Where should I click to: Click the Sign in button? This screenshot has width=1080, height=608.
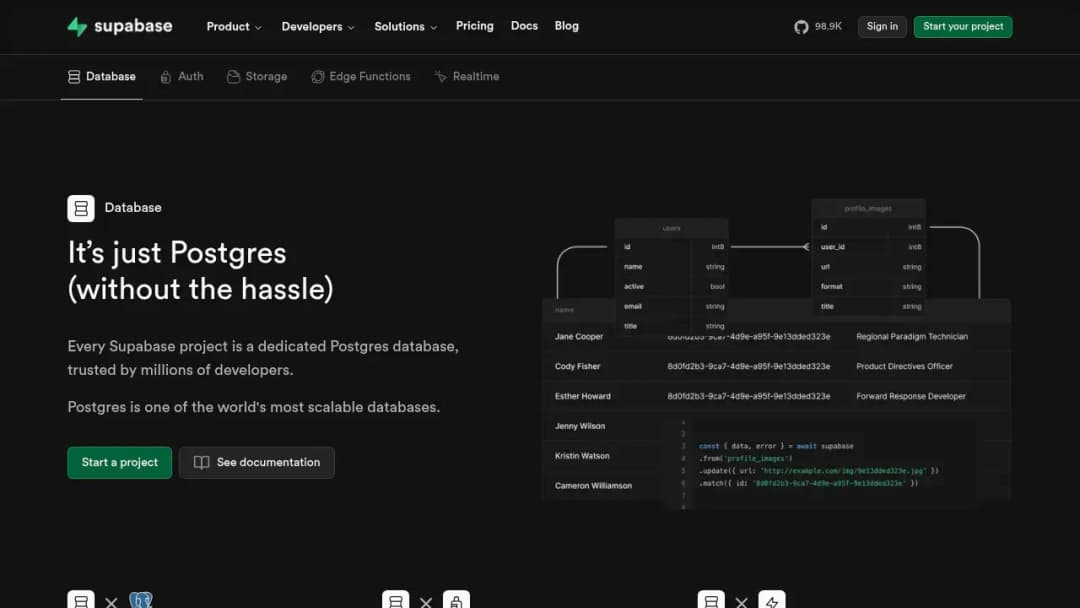point(882,27)
